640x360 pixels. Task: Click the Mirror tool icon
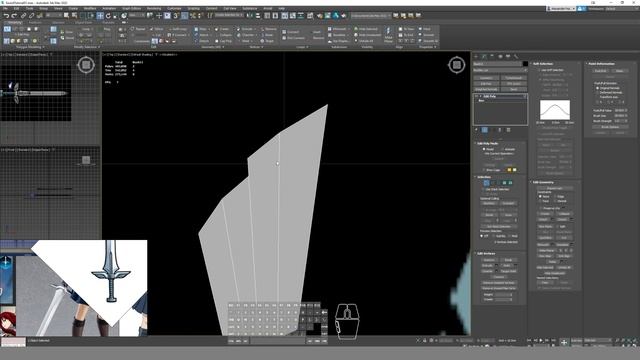[249, 16]
